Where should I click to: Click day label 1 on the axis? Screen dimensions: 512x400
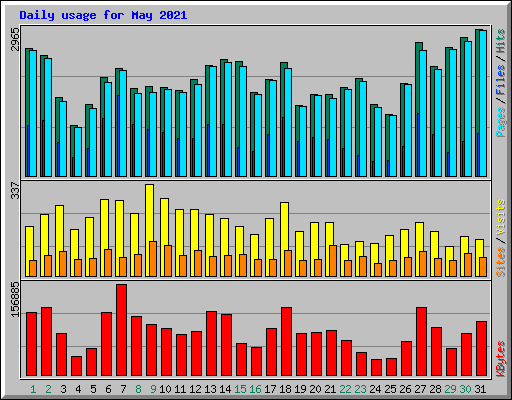coord(33,389)
